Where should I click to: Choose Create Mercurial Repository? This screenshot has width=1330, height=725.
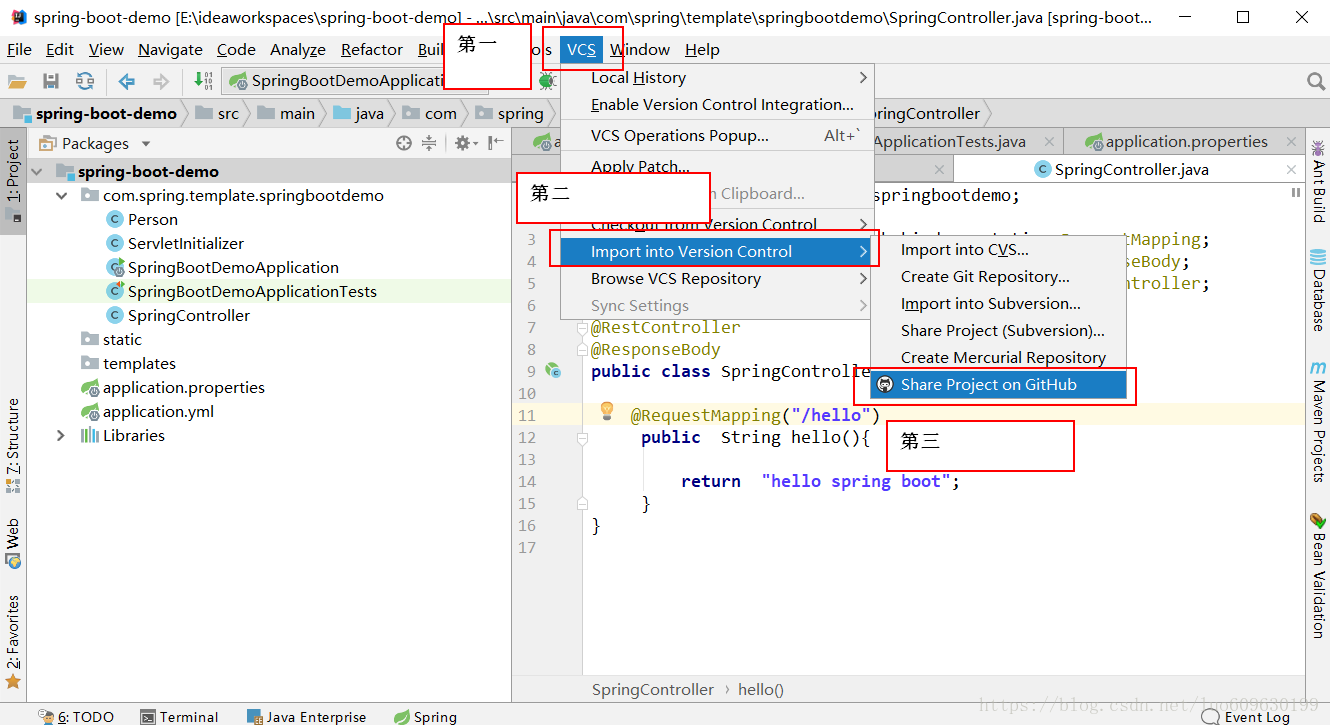click(999, 357)
